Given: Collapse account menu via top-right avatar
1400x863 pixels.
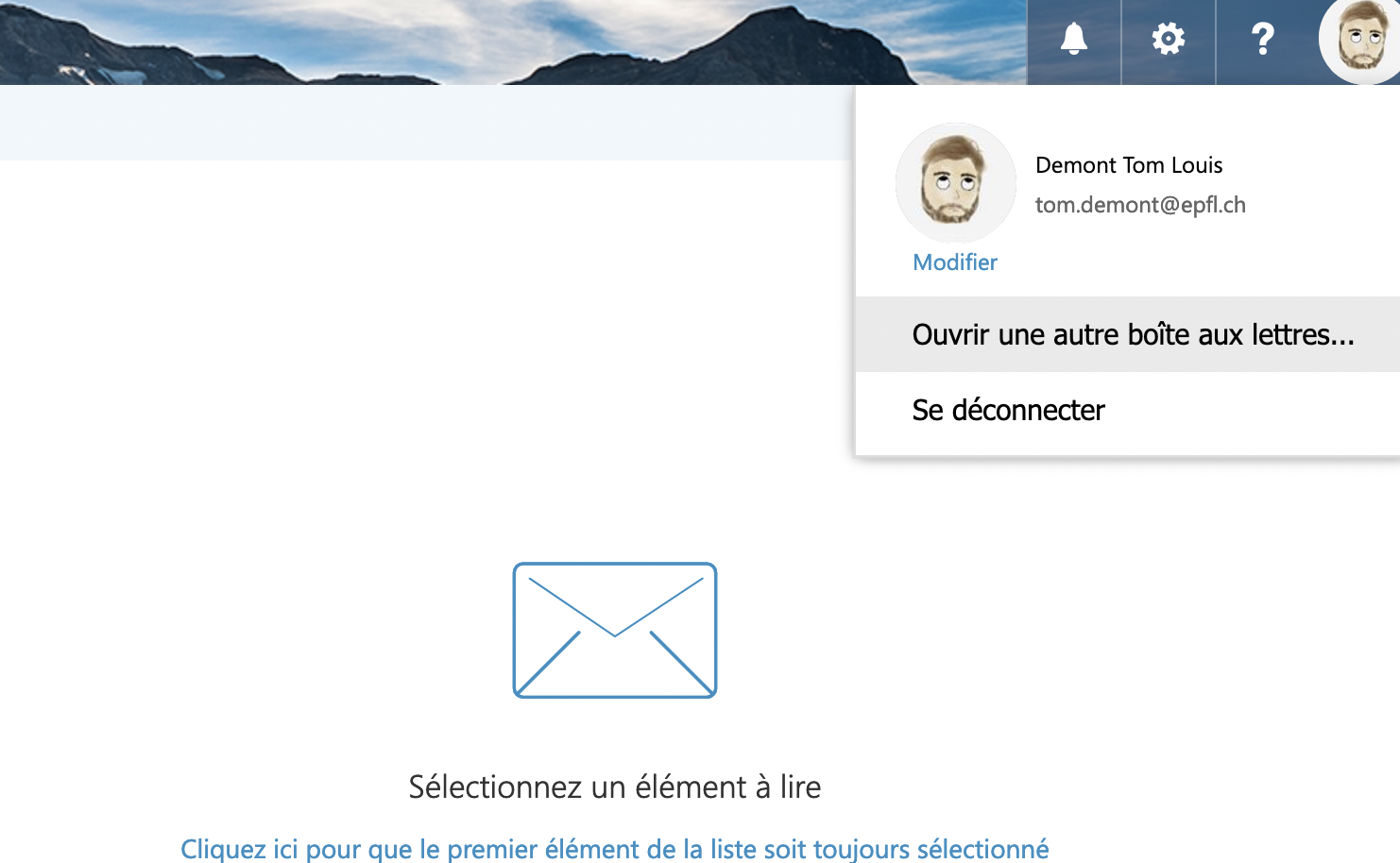Looking at the screenshot, I should (x=1360, y=40).
